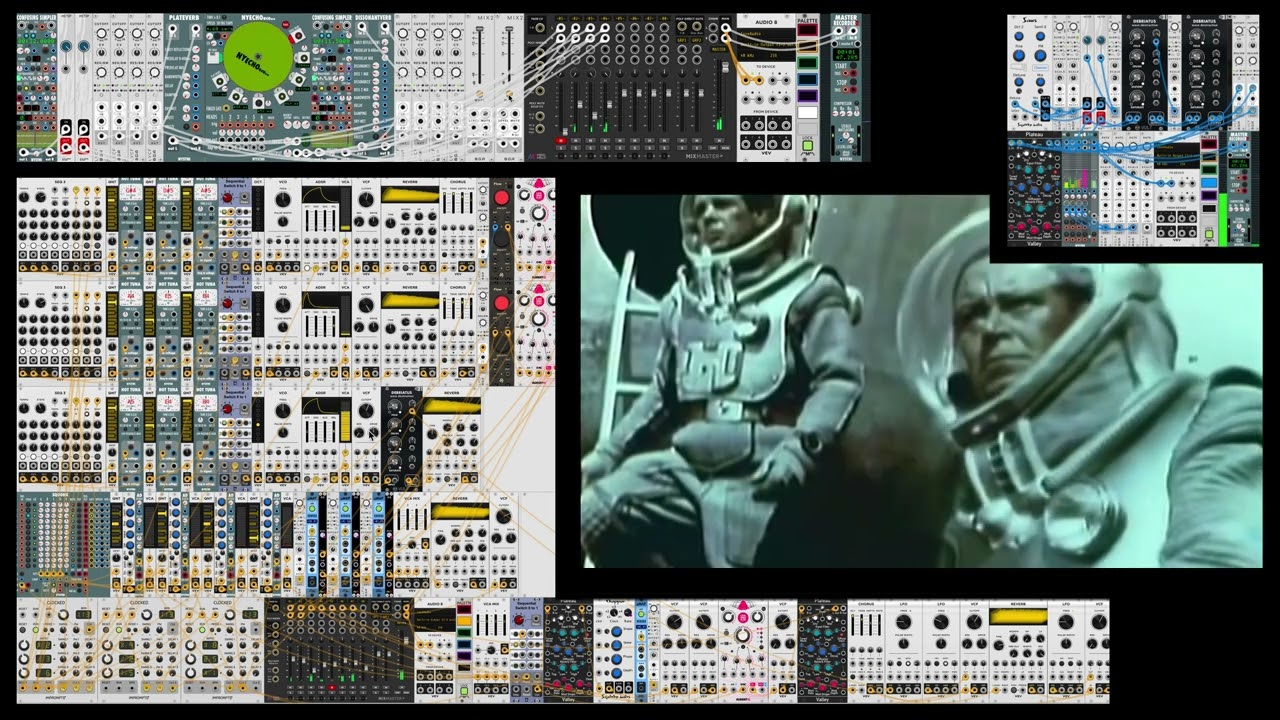Click the VCF cutoff knob in first row
The height and width of the screenshot is (720, 1280).
tap(366, 199)
